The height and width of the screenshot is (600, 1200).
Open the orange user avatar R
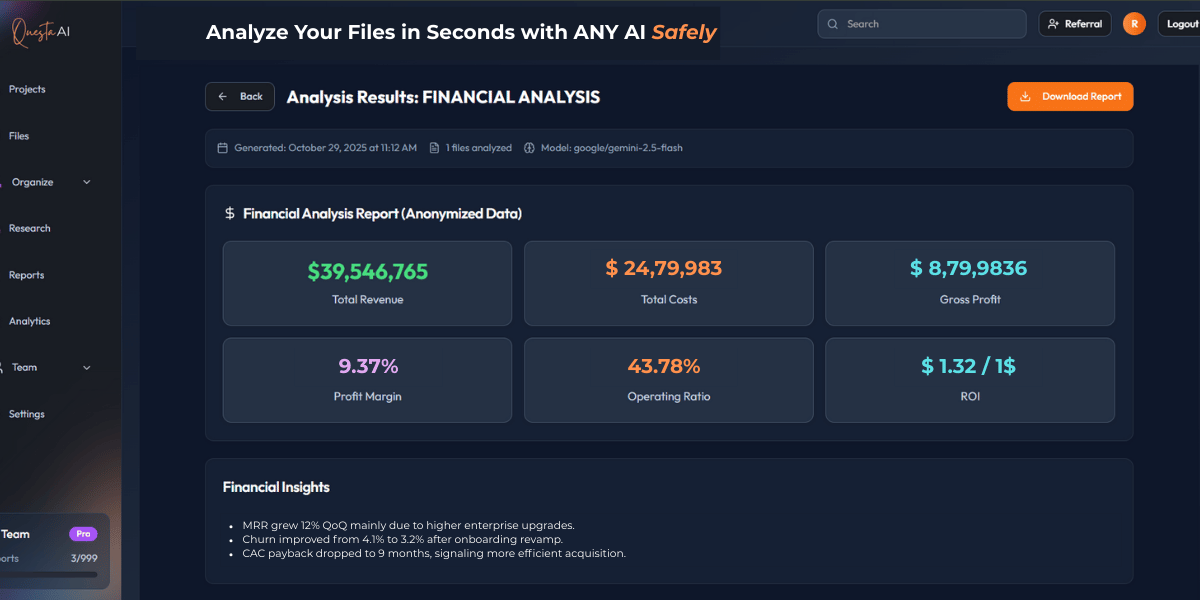(x=1134, y=24)
